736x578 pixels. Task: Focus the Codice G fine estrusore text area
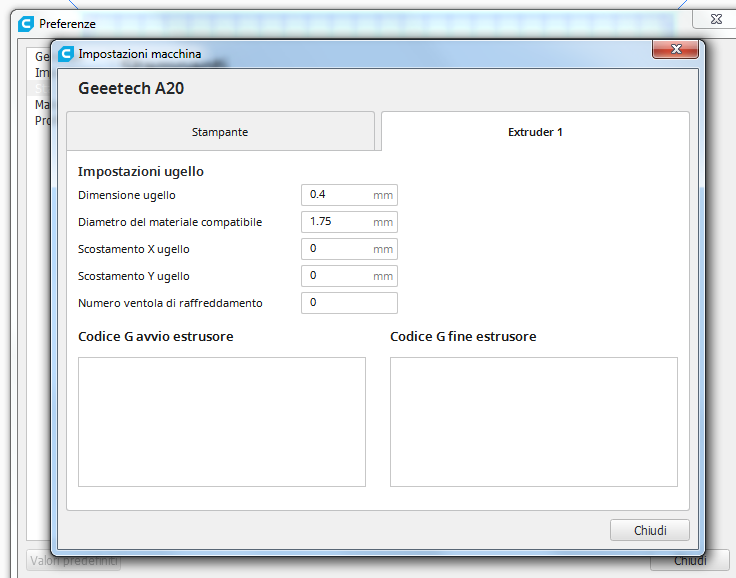click(x=534, y=422)
